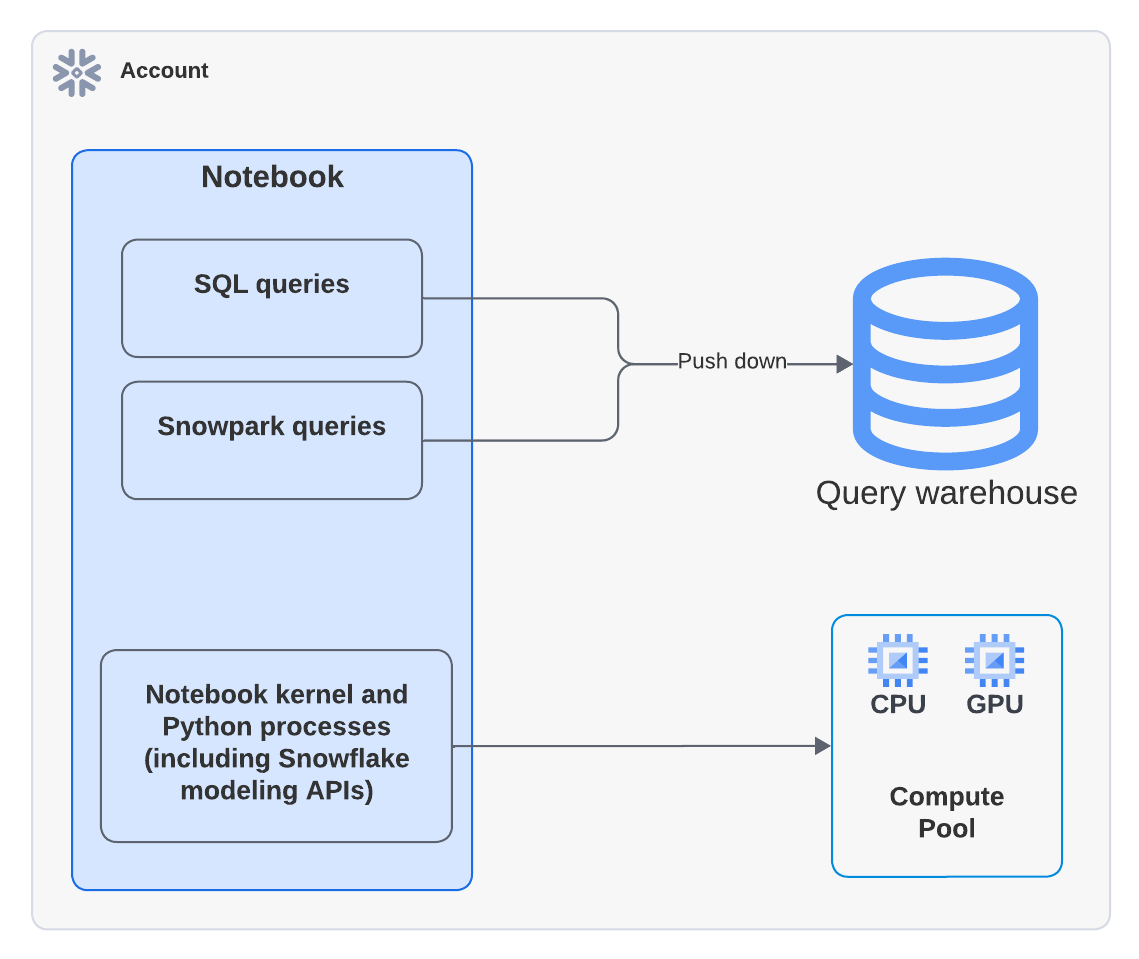Select the Compute Pool title text
This screenshot has width=1139, height=959.
coord(946,812)
